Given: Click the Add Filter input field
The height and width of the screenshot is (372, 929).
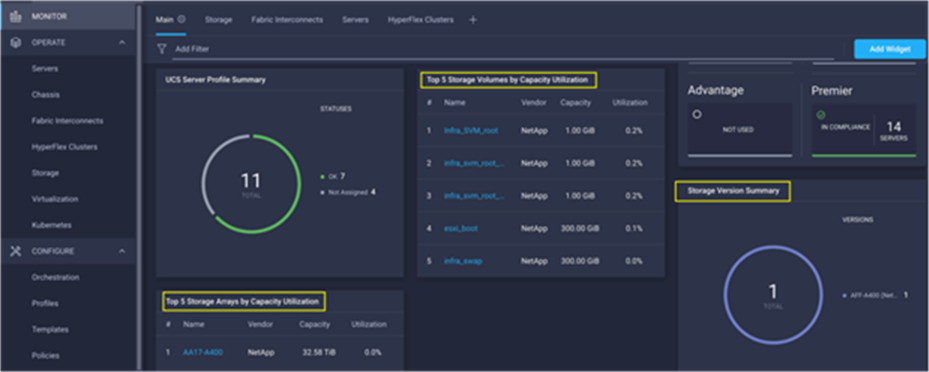Looking at the screenshot, I should click(504, 49).
